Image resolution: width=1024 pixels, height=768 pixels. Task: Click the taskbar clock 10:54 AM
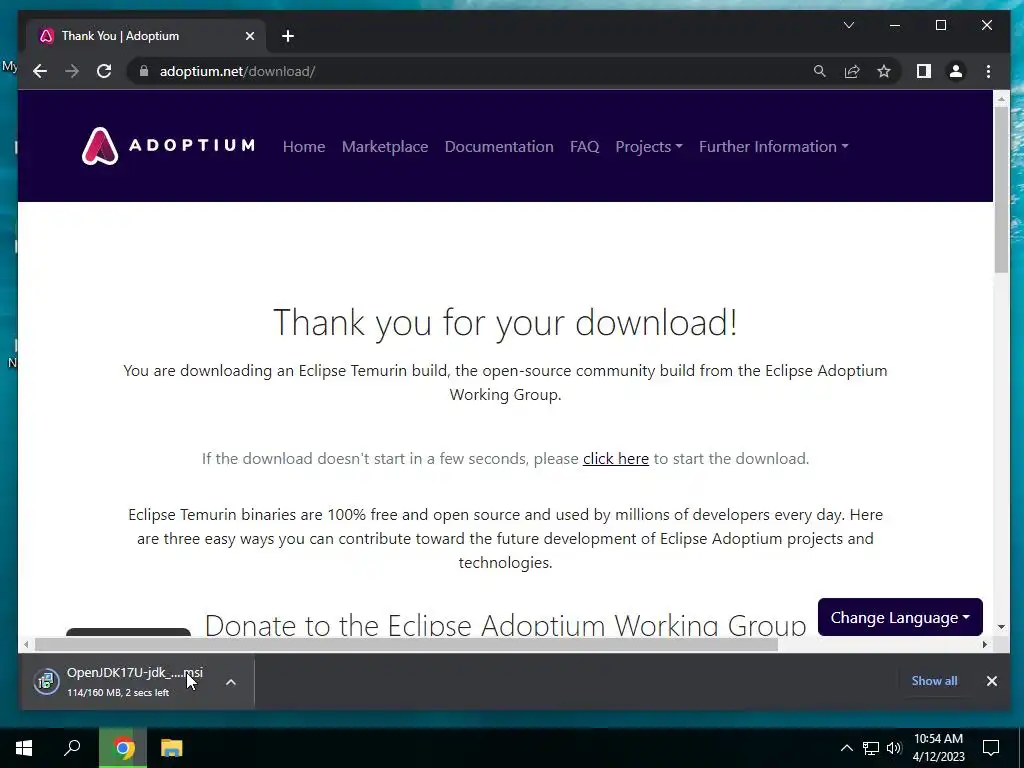point(938,748)
